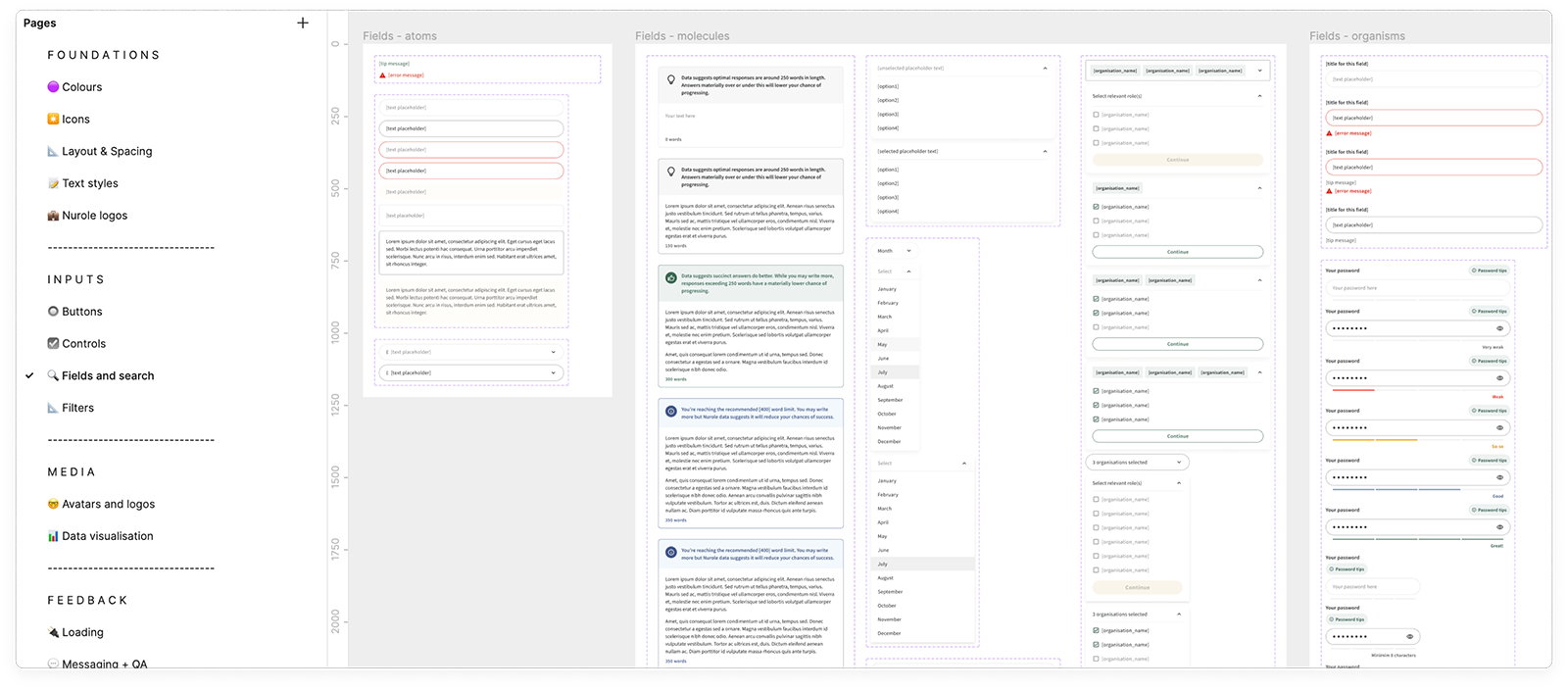
Task: Click the red warning triangle in Fields - atoms
Action: click(382, 75)
